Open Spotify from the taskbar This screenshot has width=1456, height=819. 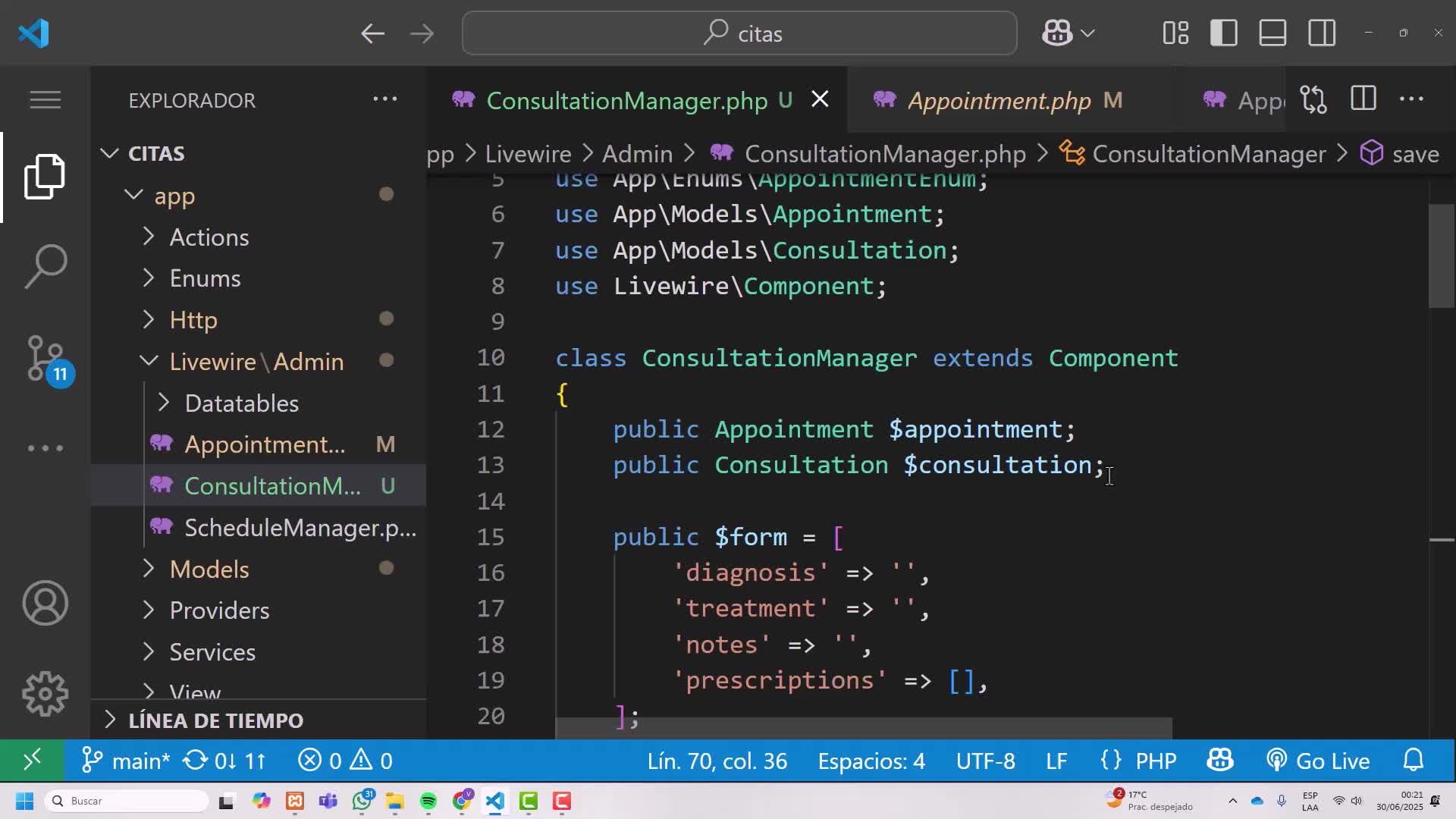pyautogui.click(x=428, y=801)
